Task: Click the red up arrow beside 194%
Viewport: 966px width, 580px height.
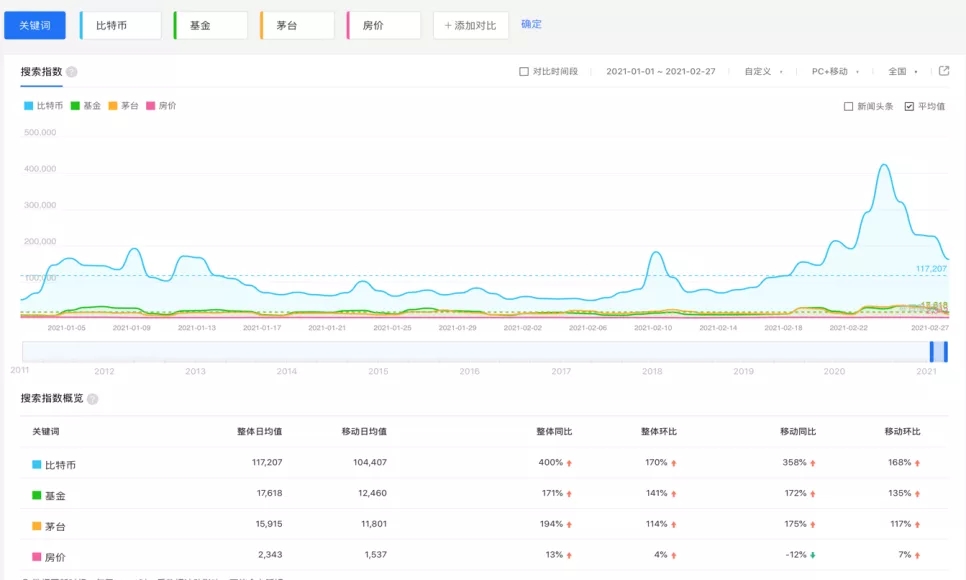Action: point(569,525)
